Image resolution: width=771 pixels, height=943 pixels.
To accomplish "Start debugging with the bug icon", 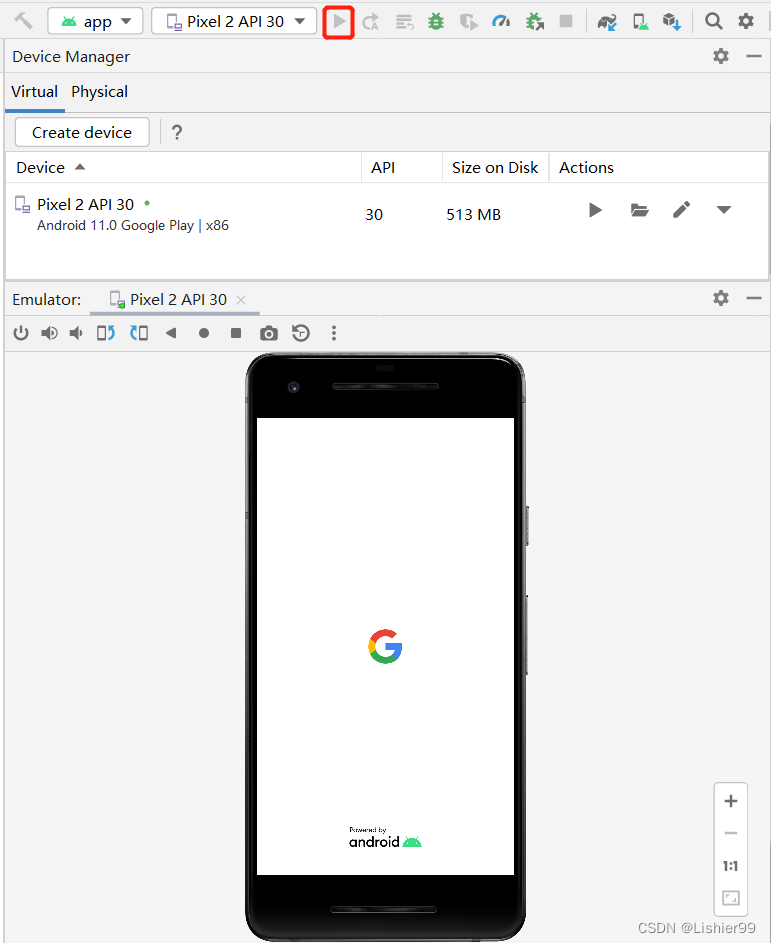I will coord(435,22).
